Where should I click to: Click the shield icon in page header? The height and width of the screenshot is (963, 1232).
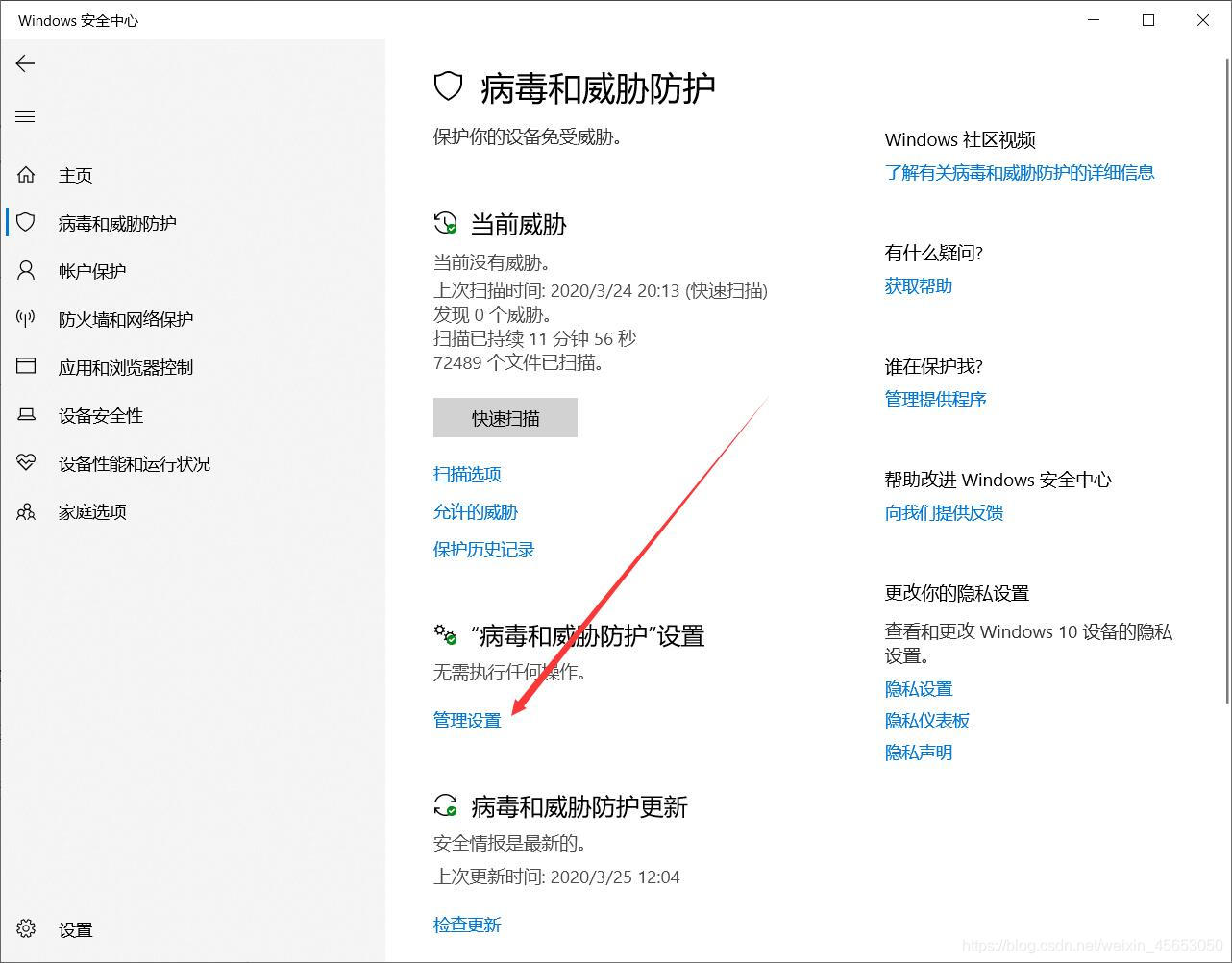tap(449, 87)
